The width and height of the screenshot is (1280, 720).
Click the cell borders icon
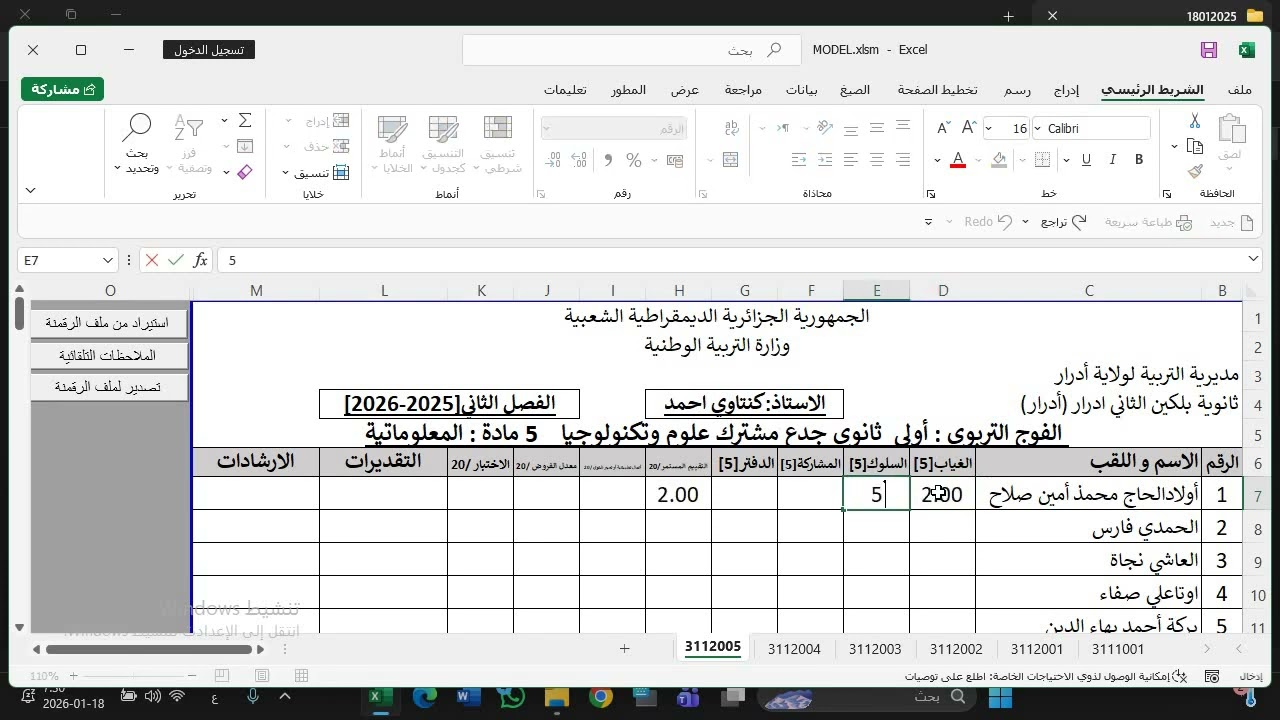pos(1043,160)
